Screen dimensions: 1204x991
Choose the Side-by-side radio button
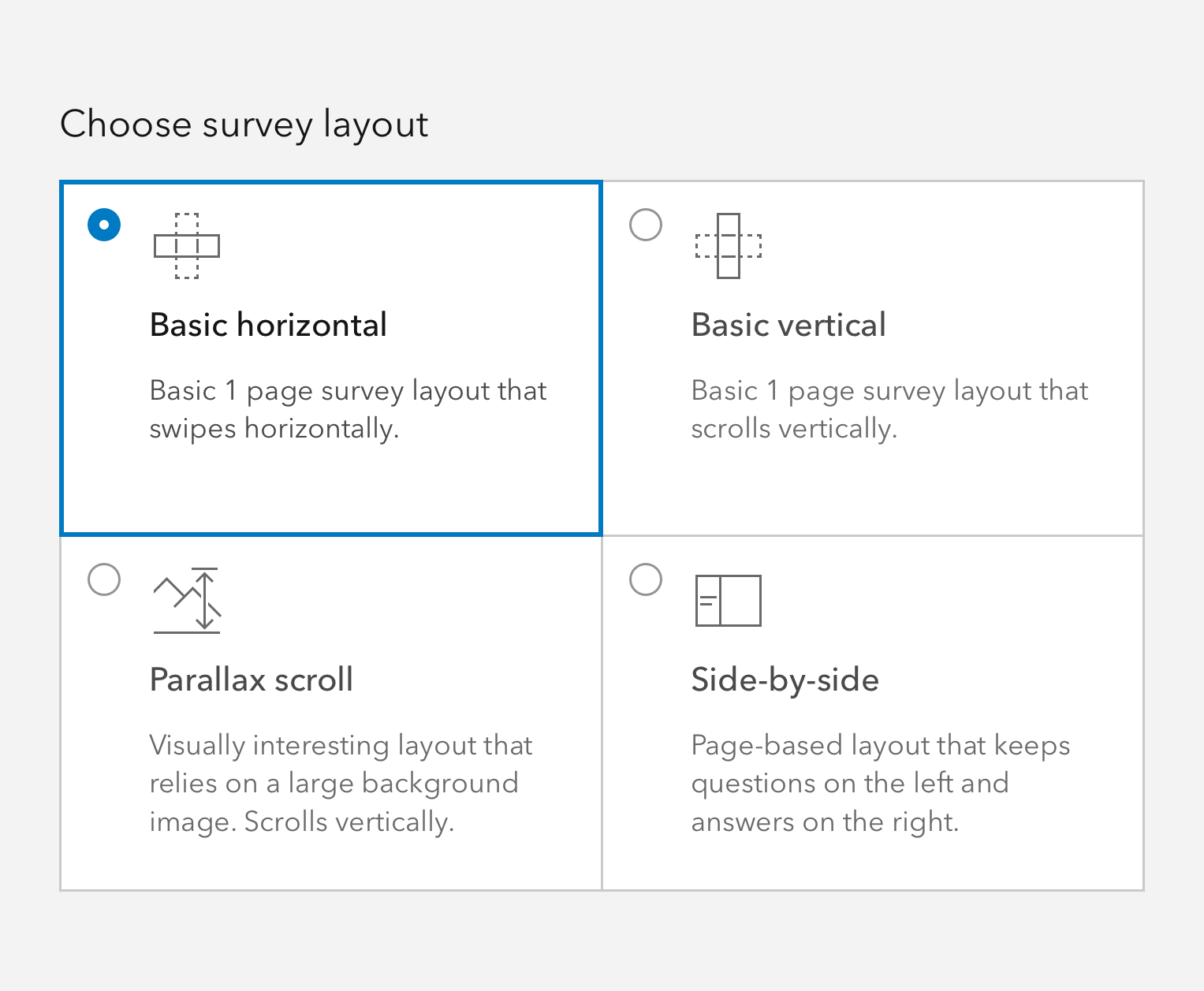(x=646, y=579)
